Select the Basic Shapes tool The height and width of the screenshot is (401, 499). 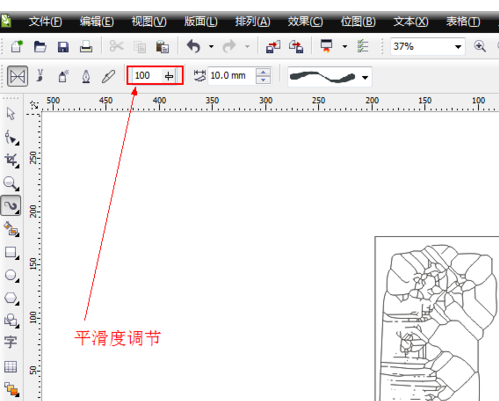click(x=11, y=320)
